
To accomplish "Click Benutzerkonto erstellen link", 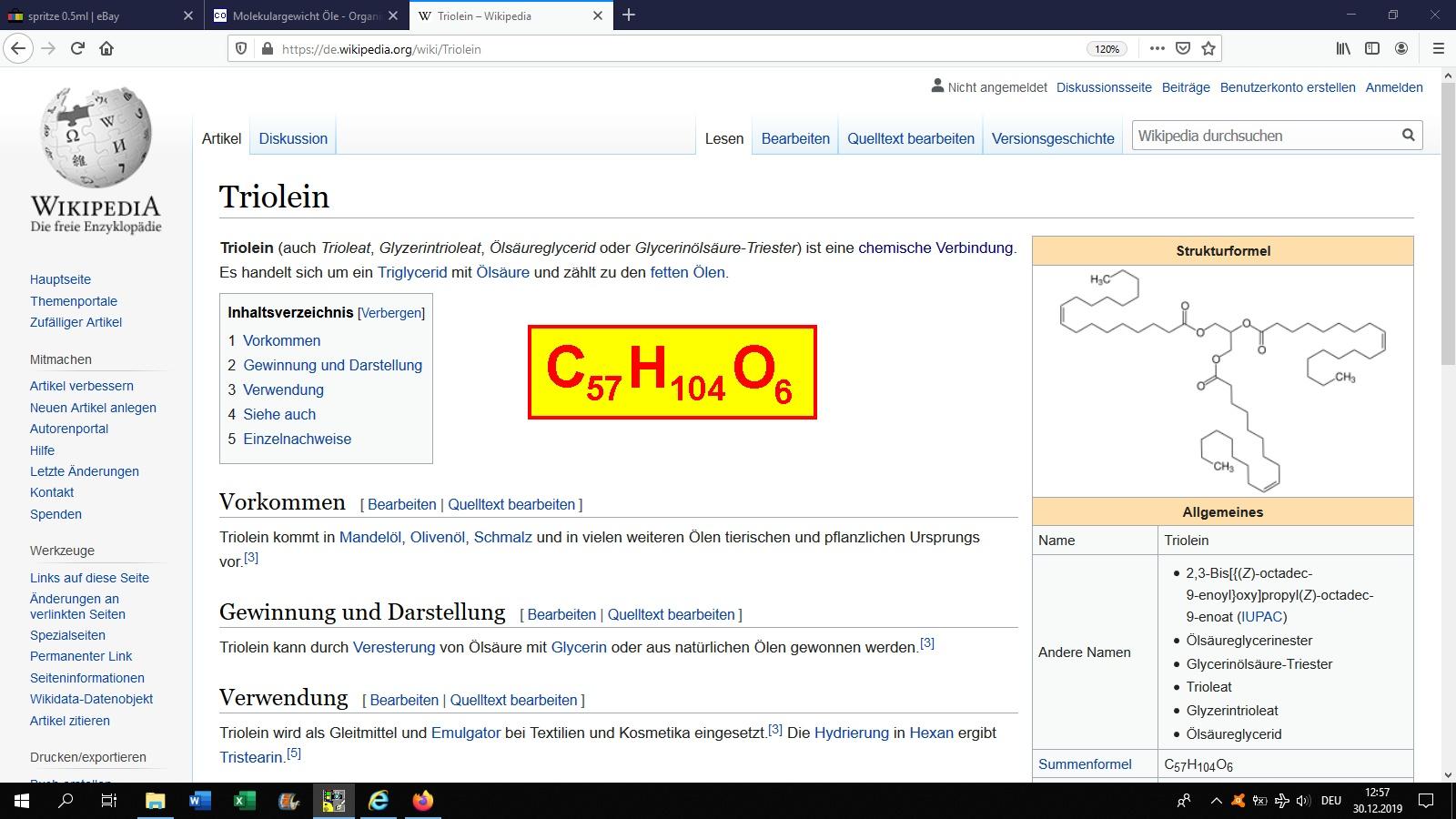I will [1288, 87].
